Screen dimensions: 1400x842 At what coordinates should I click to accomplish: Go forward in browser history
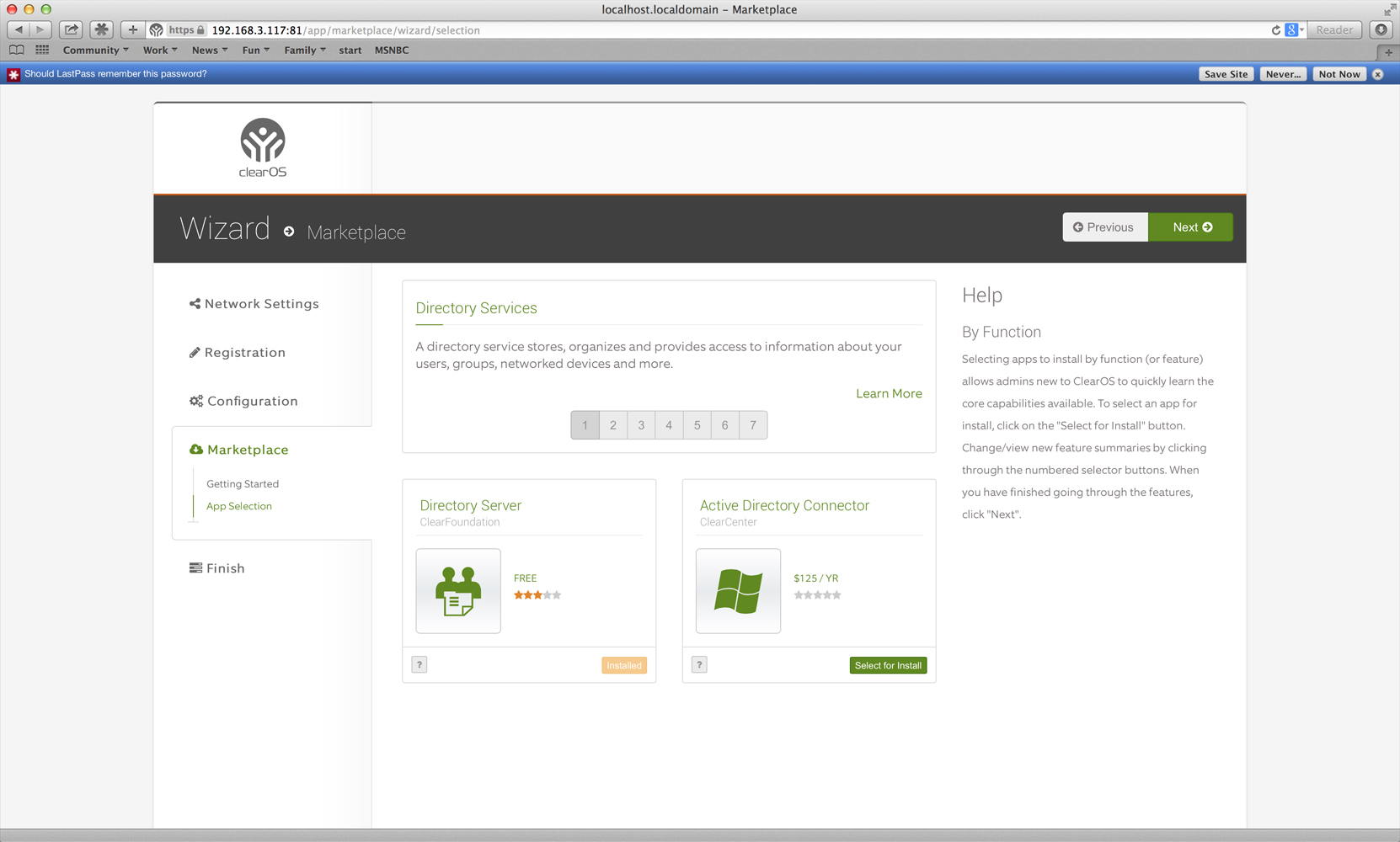pos(40,29)
